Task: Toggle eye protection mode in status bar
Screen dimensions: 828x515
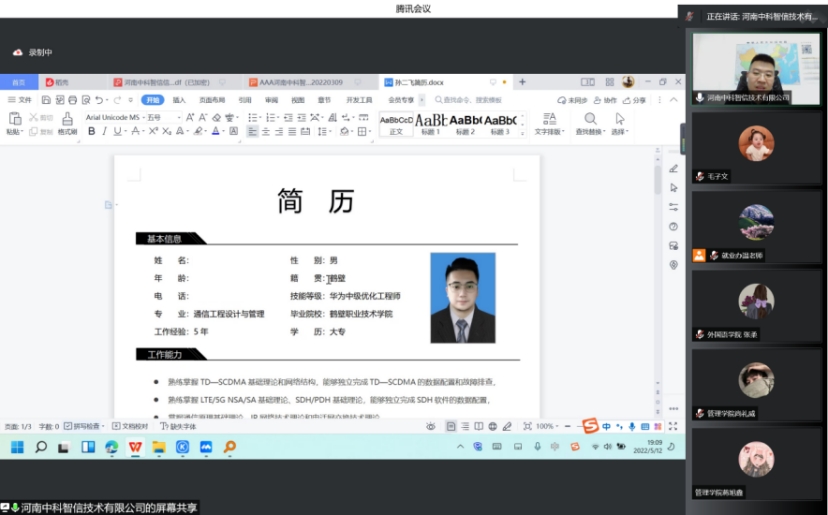Action: [430, 426]
